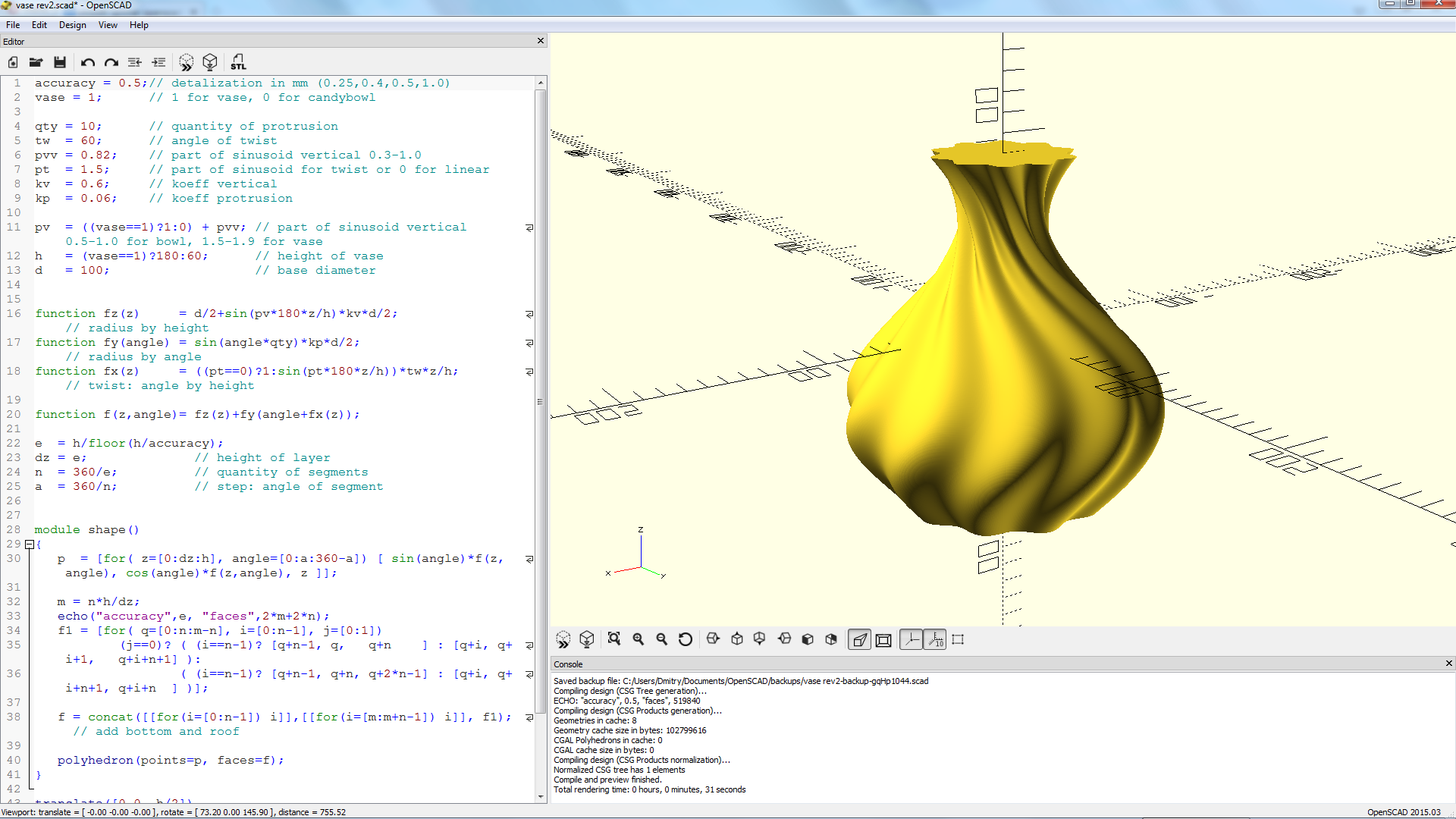The width and height of the screenshot is (1456, 819).
Task: Click the 'Editor' panel title
Action: click(x=14, y=42)
